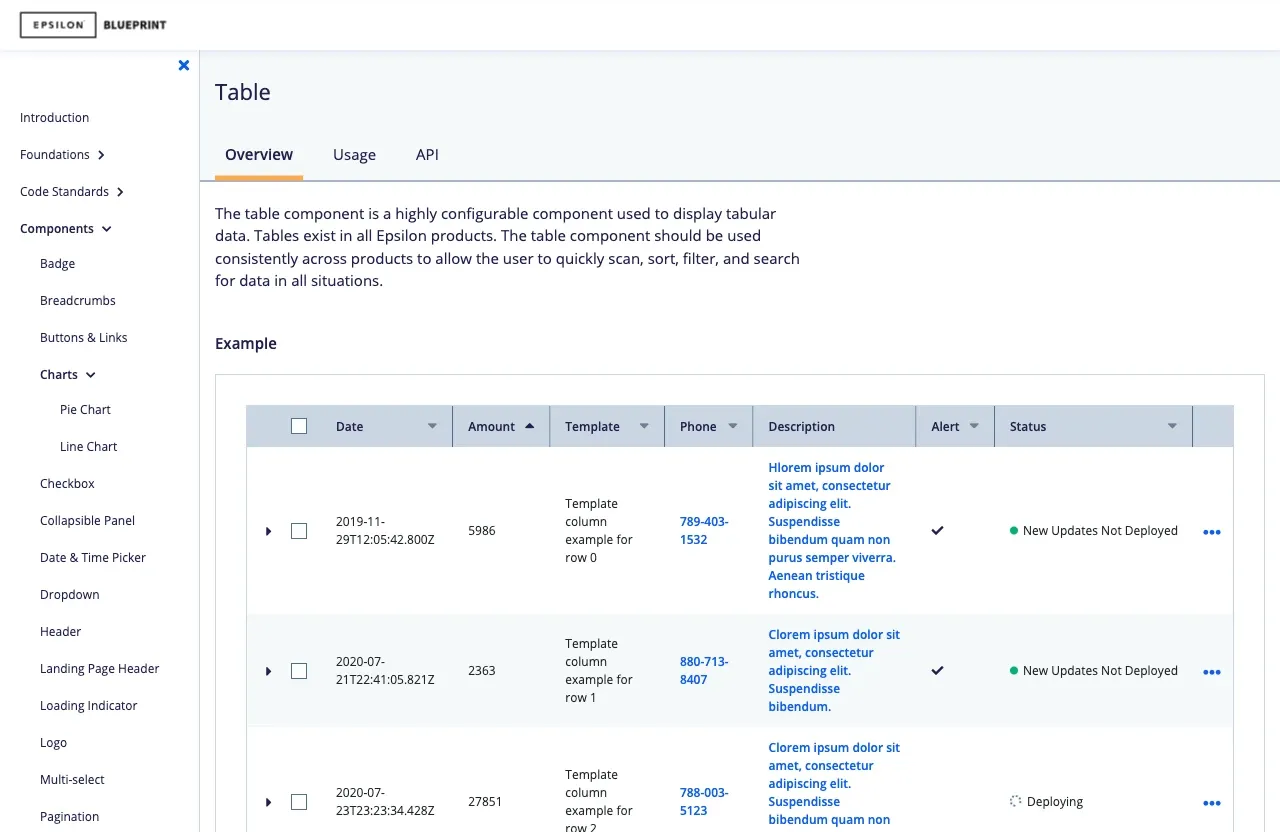1280x832 pixels.
Task: Open the Pie Chart page in sidebar
Action: tap(85, 410)
